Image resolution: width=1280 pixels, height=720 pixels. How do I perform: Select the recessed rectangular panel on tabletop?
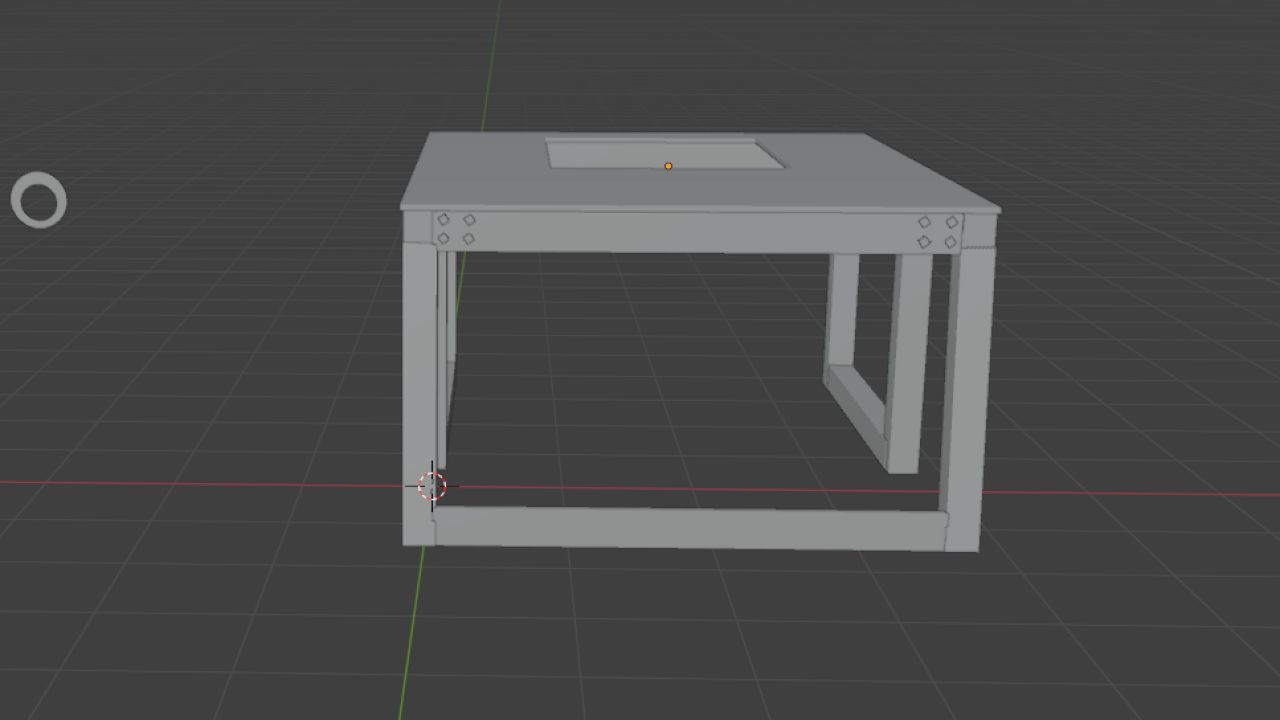[665, 154]
